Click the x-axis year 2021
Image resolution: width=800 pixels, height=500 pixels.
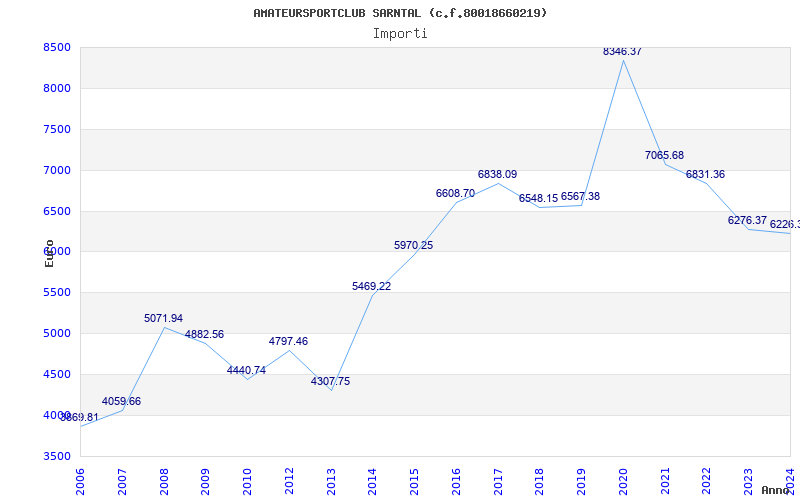coord(665,482)
